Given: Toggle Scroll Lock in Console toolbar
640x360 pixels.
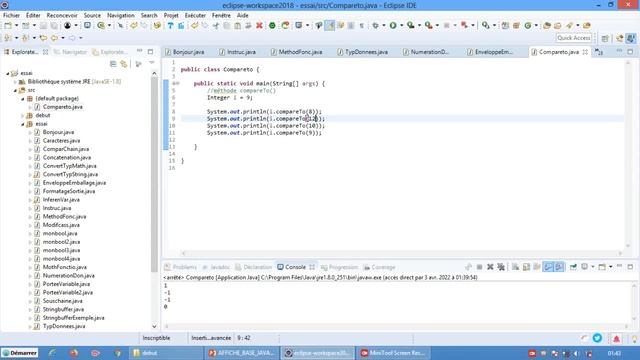Looking at the screenshot, I should coord(526,267).
